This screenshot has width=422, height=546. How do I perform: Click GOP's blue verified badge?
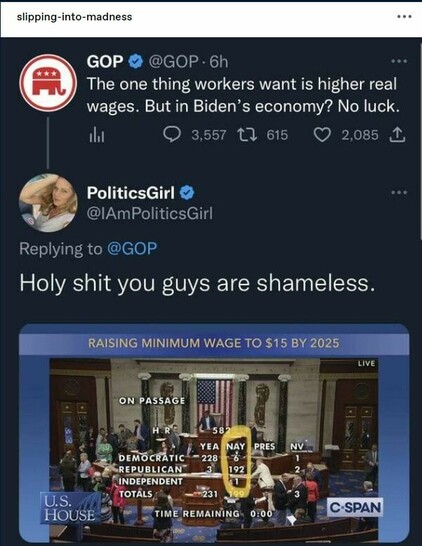coord(136,62)
